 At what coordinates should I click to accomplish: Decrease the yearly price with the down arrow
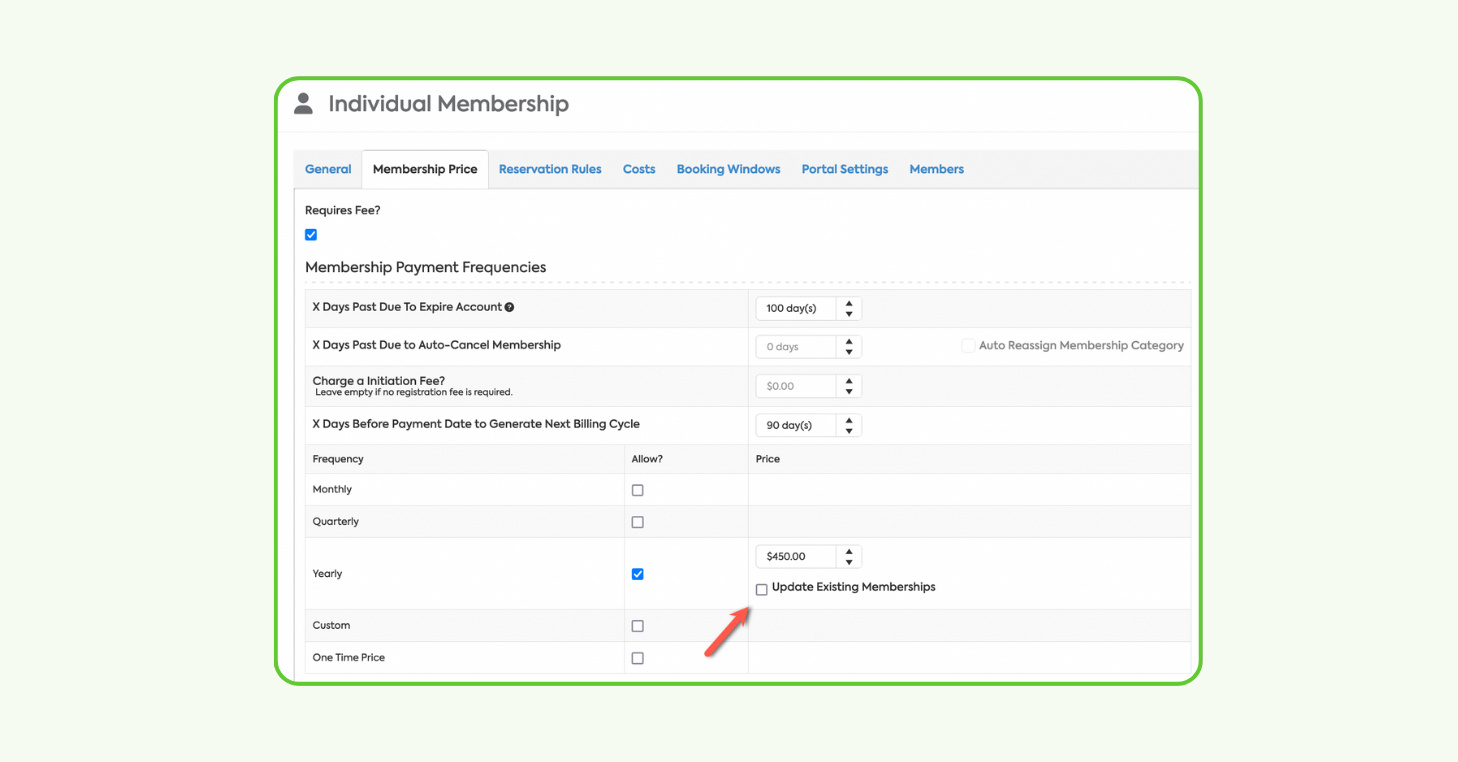[x=849, y=561]
